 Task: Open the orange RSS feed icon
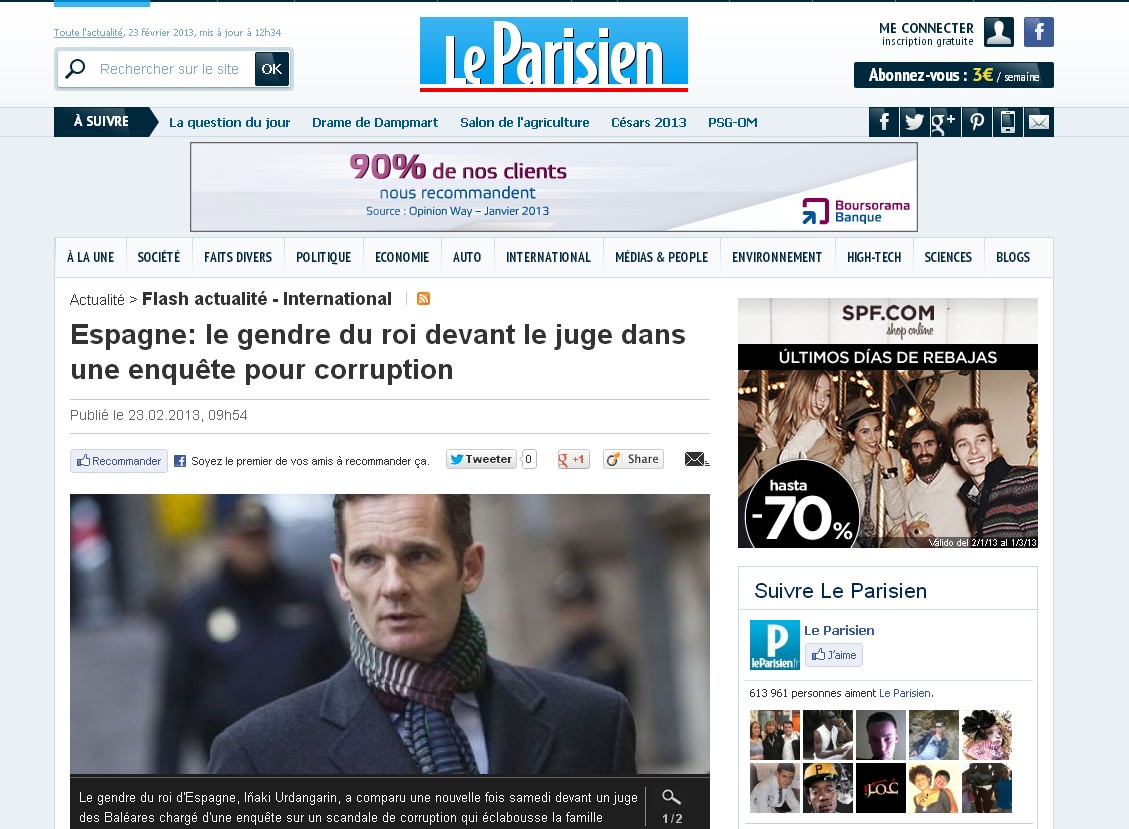tap(423, 298)
